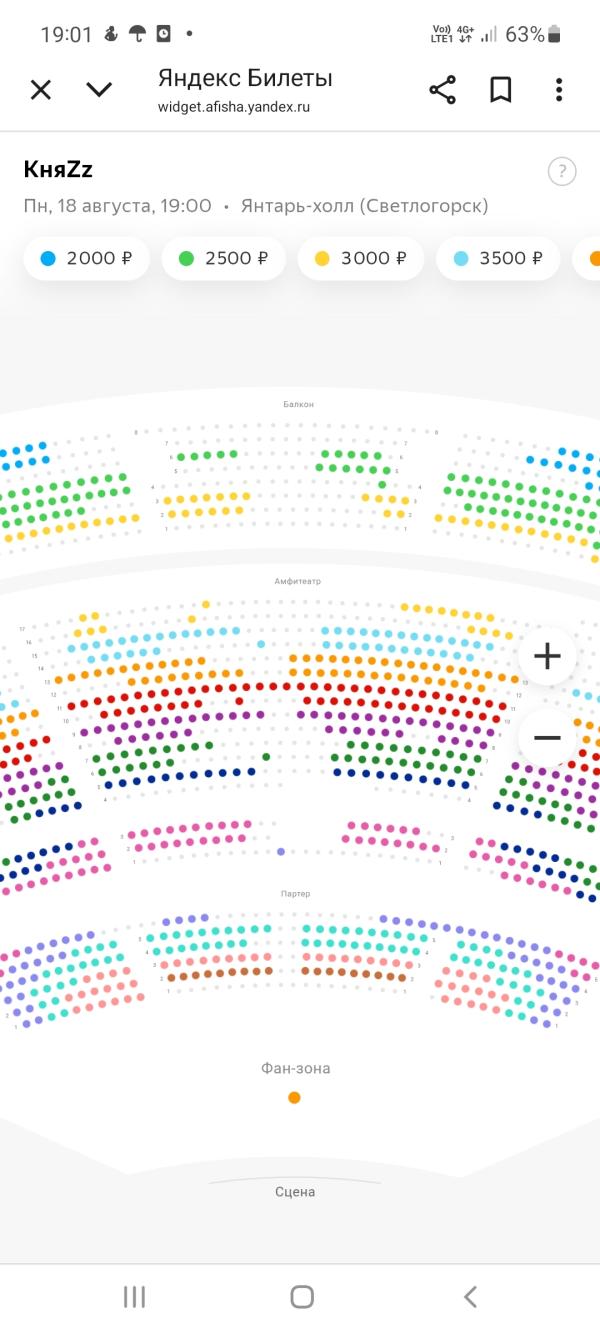
Task: Tap the Фан-зона label
Action: tap(296, 1068)
